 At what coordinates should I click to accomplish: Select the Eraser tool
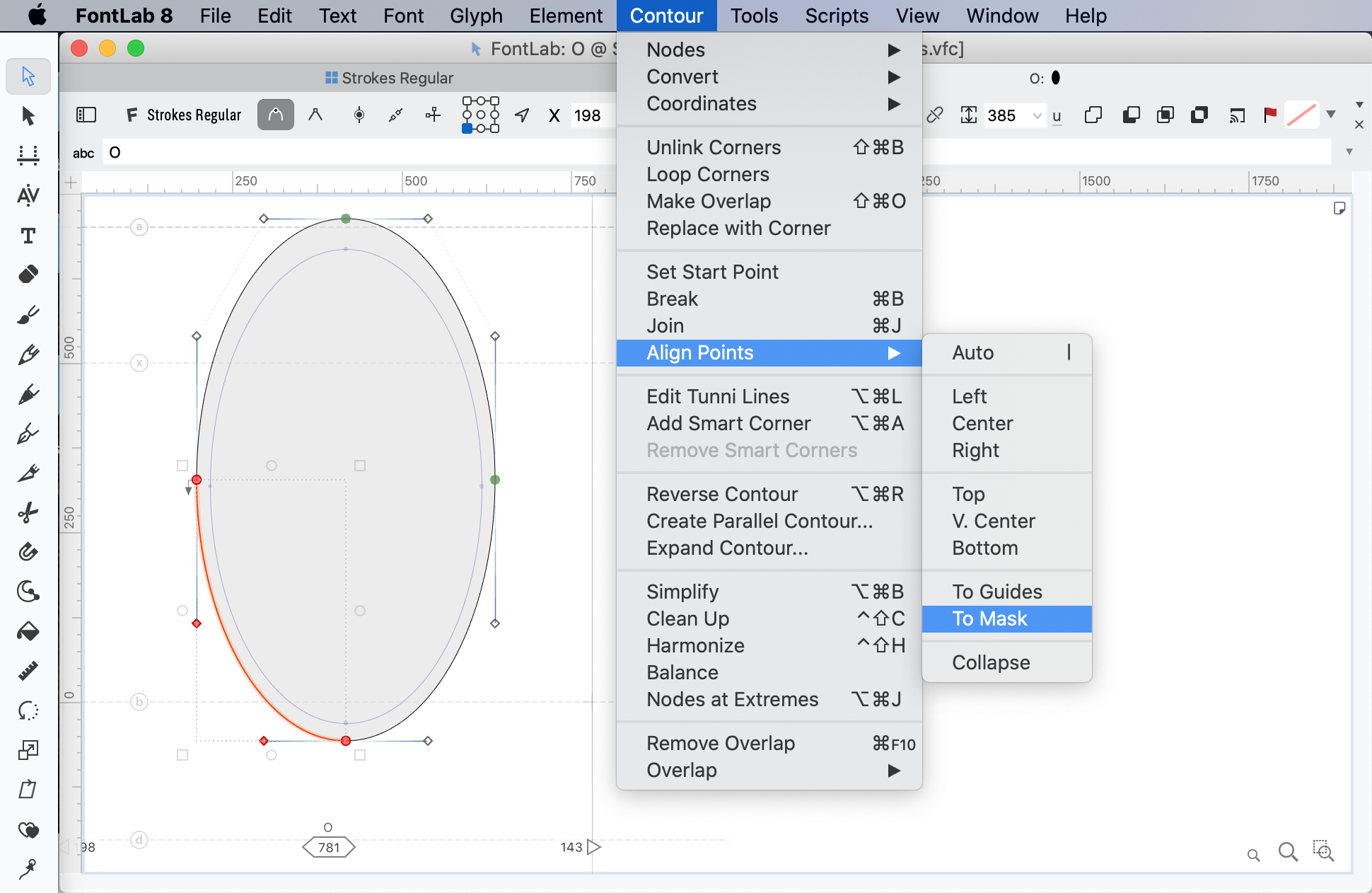[28, 274]
